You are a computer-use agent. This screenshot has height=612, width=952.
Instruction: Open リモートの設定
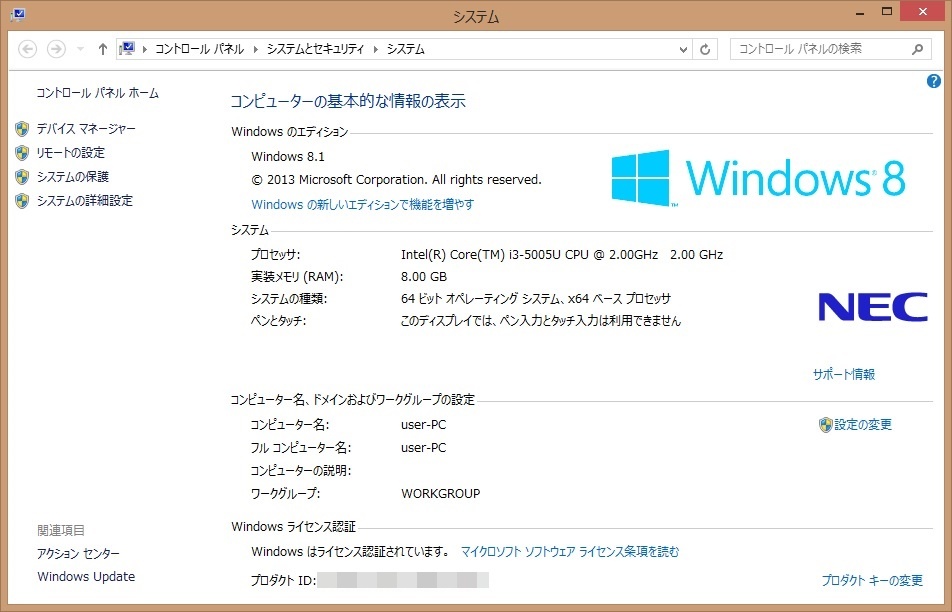pyautogui.click(x=71, y=152)
